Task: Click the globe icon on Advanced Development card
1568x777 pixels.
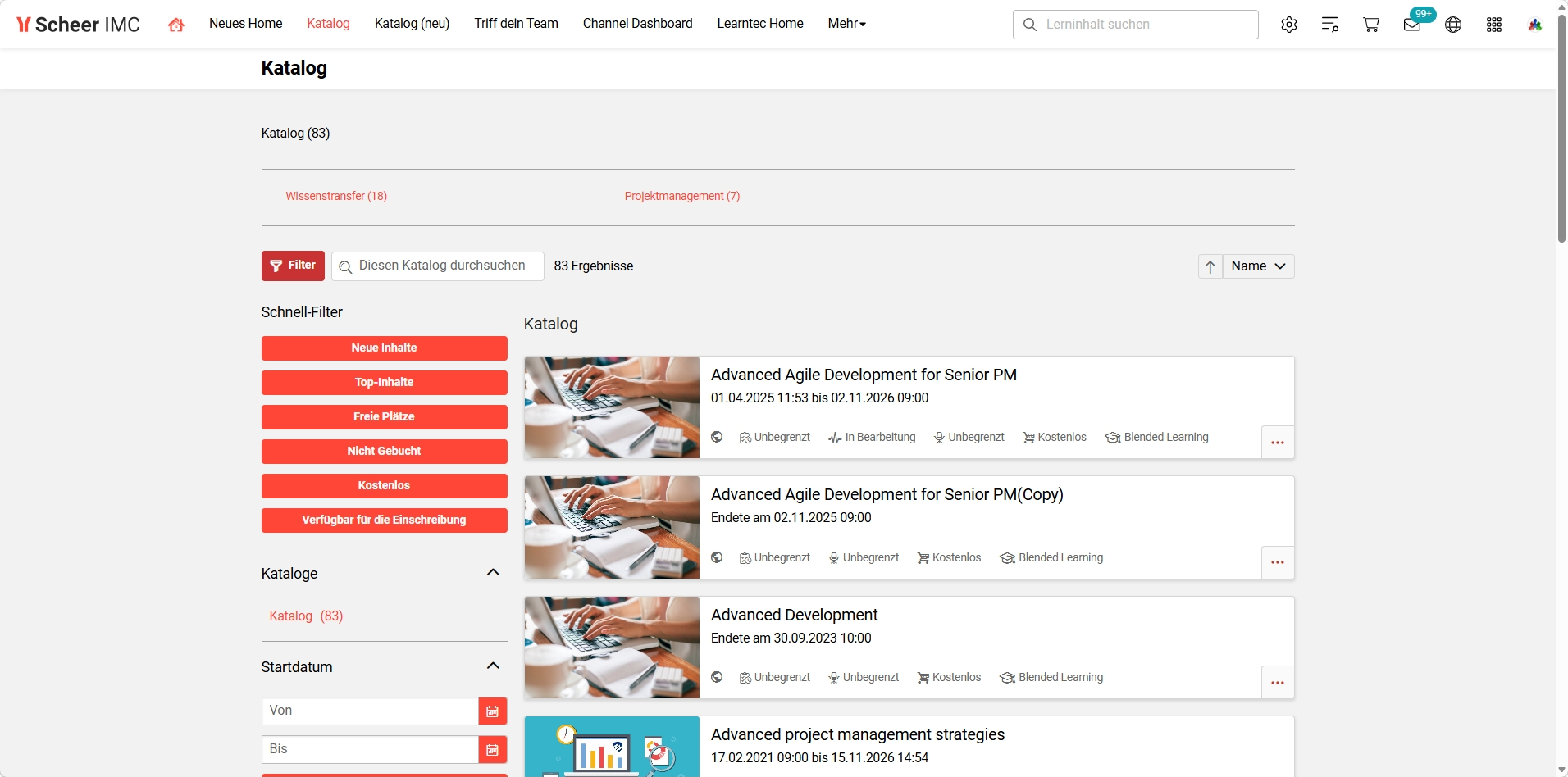Action: click(717, 677)
